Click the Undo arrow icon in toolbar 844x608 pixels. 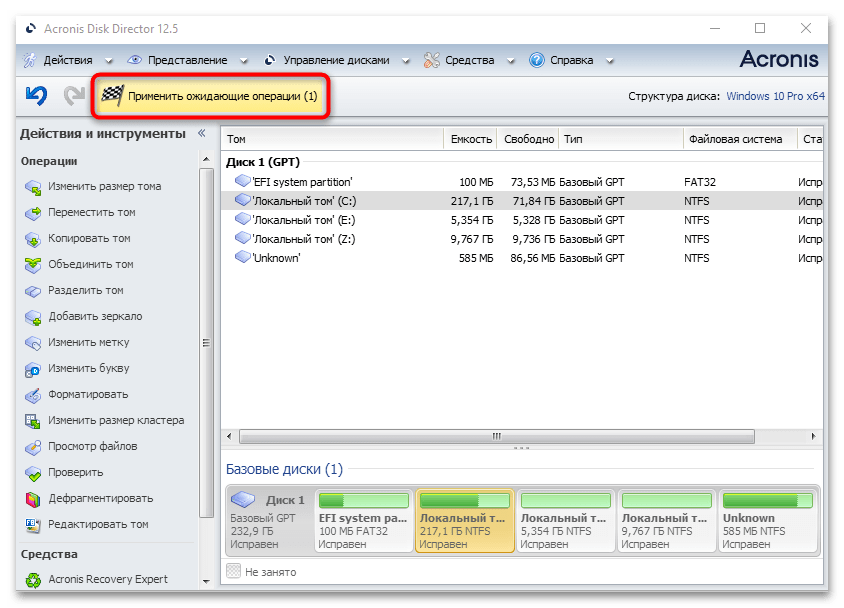pos(37,96)
